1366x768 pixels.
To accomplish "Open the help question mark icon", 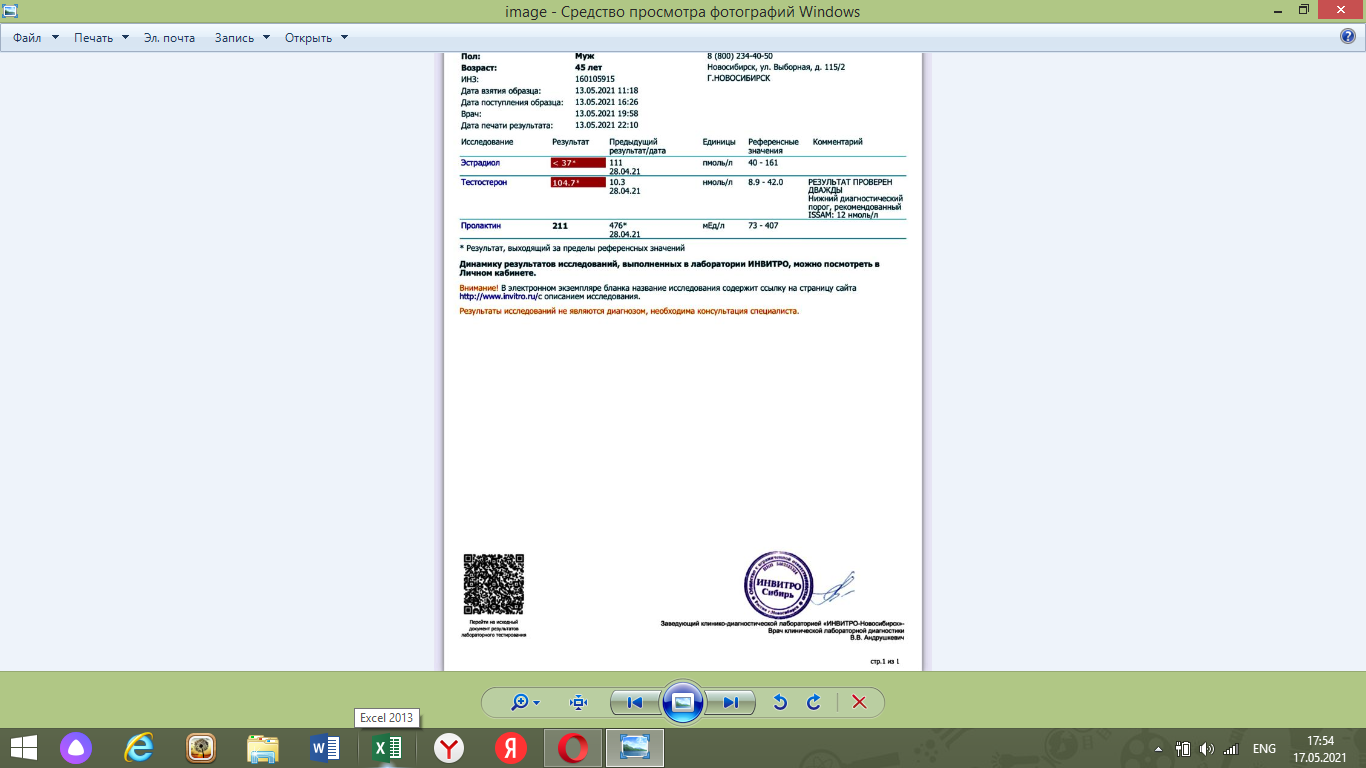I will pyautogui.click(x=1347, y=37).
